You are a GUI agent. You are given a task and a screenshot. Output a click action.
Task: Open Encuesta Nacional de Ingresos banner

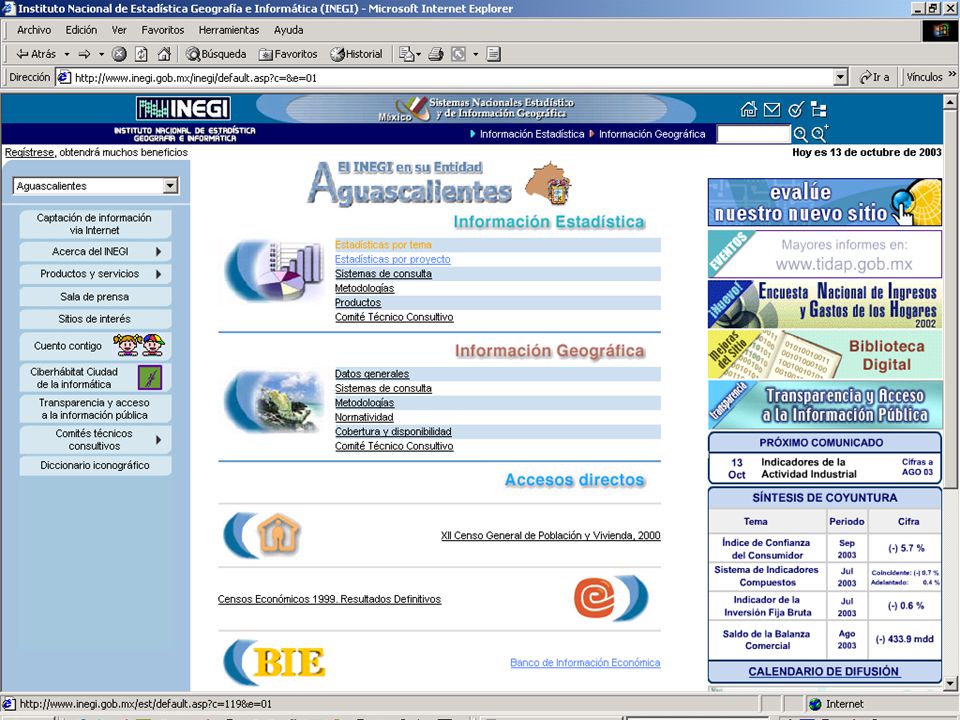point(825,304)
